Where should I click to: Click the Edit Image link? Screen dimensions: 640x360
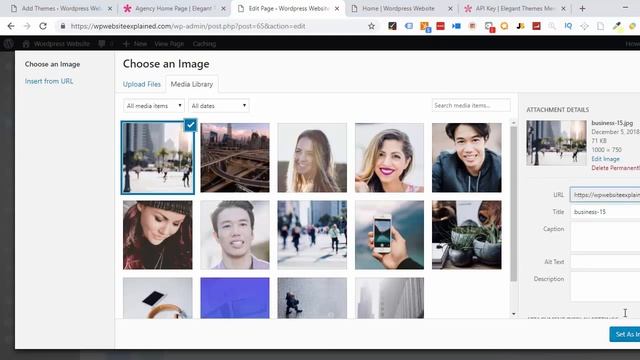605,159
